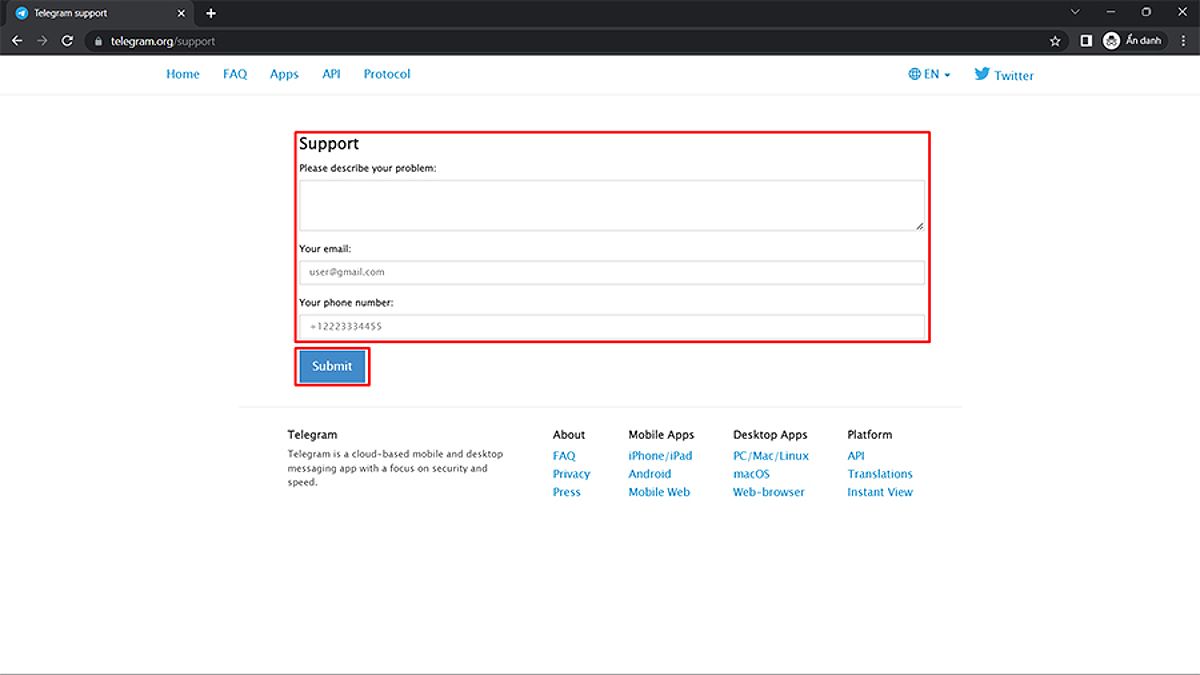Minimize the browser window

tap(1111, 12)
